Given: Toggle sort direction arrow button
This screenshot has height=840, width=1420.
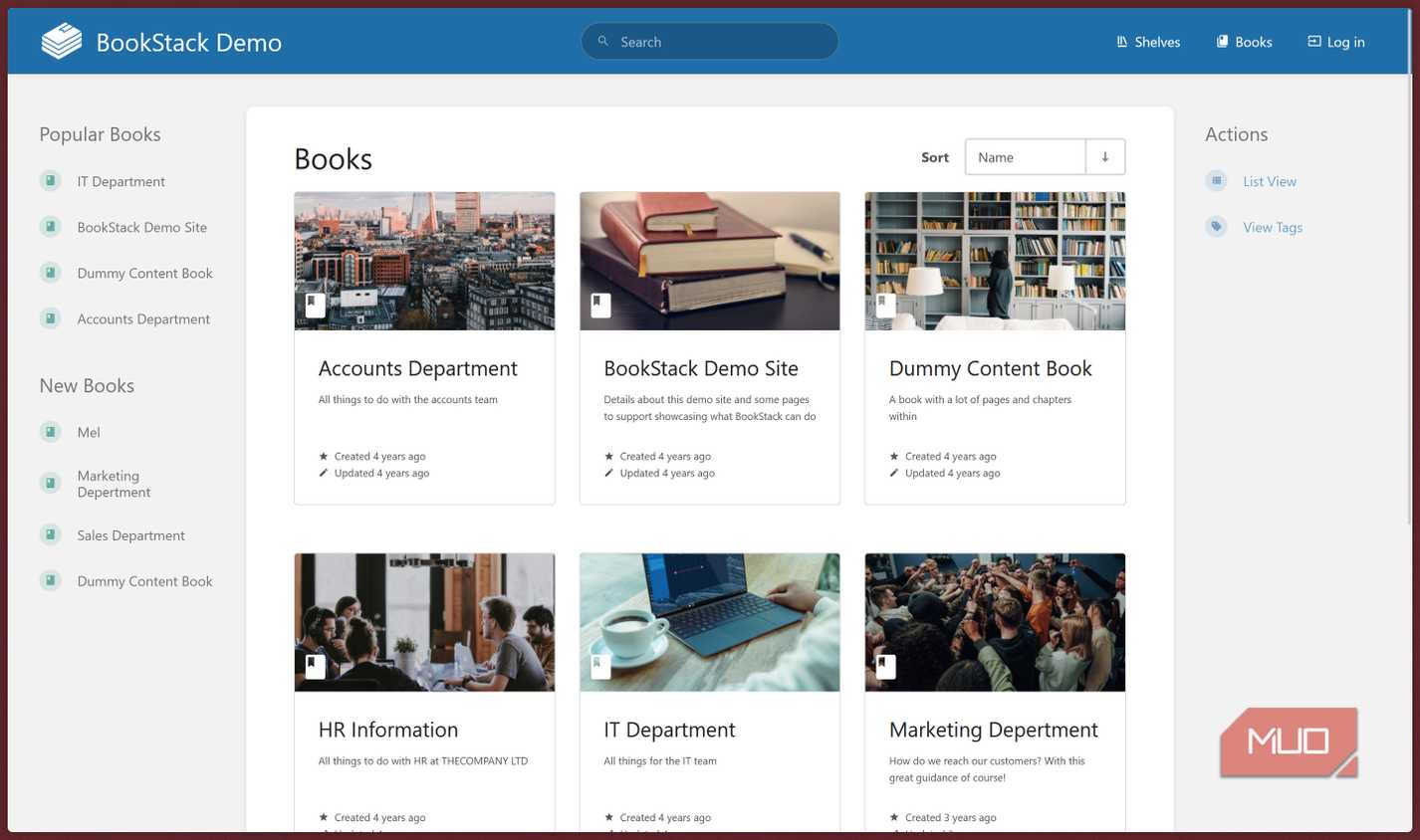Looking at the screenshot, I should pyautogui.click(x=1105, y=157).
